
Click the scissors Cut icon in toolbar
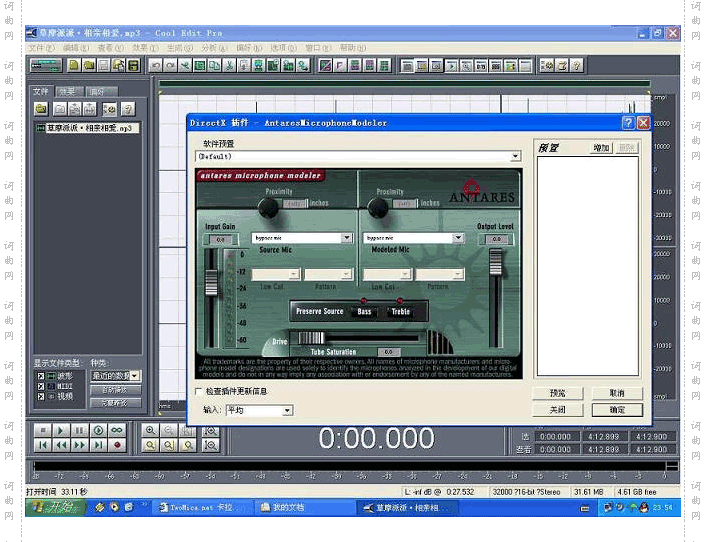229,66
